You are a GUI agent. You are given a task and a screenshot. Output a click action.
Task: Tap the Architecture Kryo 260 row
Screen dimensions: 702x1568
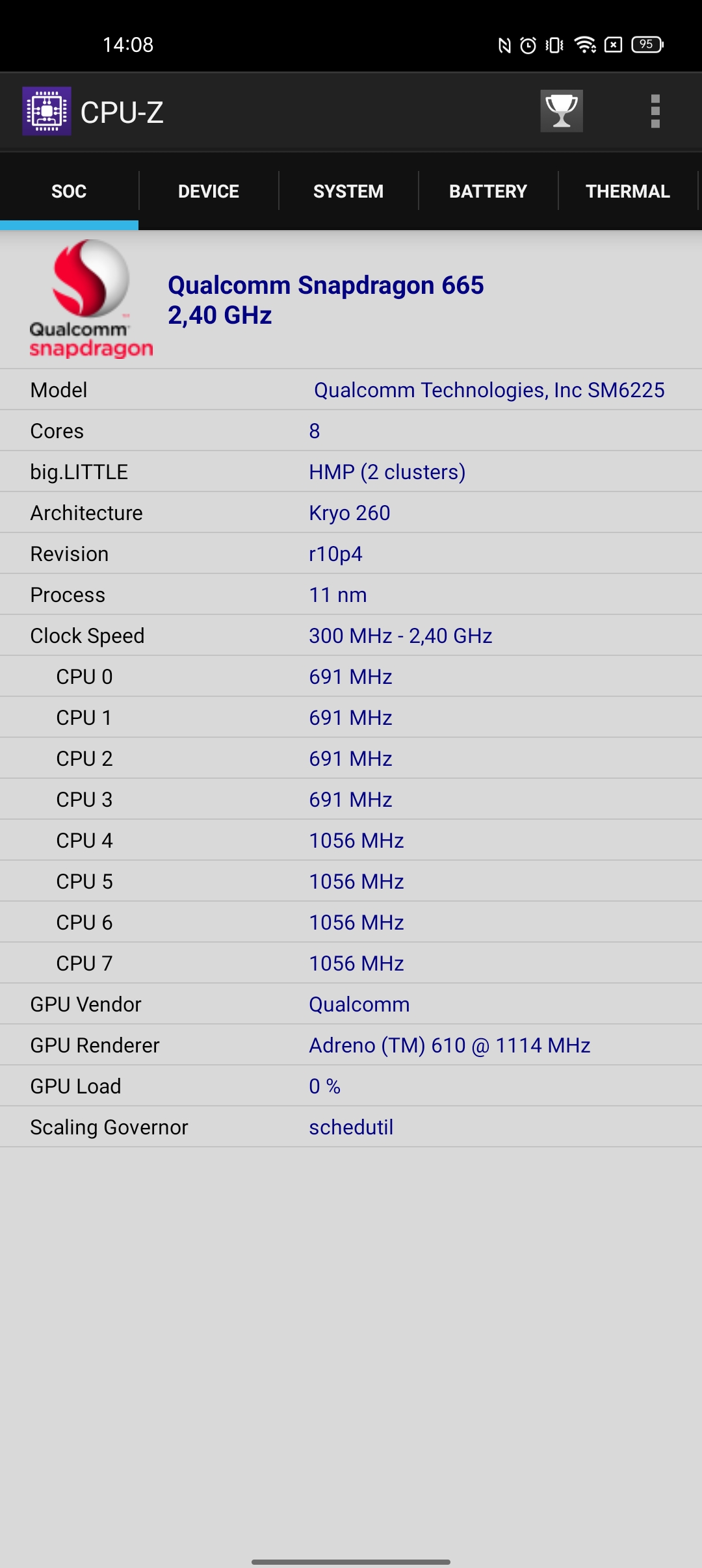point(351,513)
